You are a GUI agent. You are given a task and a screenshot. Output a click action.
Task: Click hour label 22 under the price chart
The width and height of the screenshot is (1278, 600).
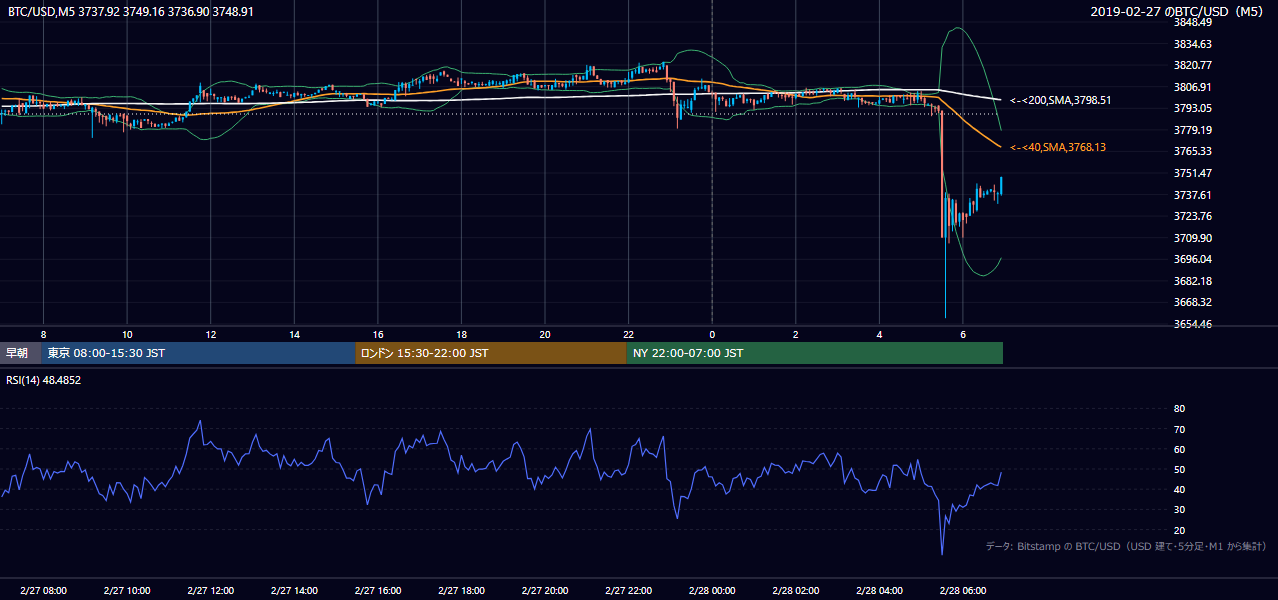(628, 334)
